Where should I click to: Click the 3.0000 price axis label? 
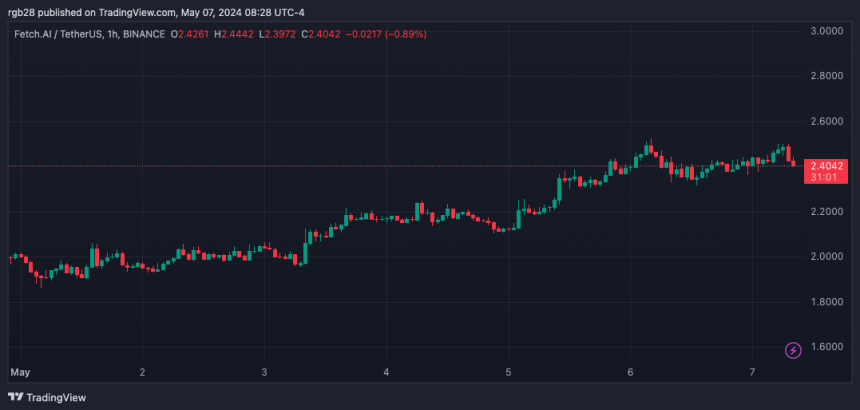[x=825, y=31]
